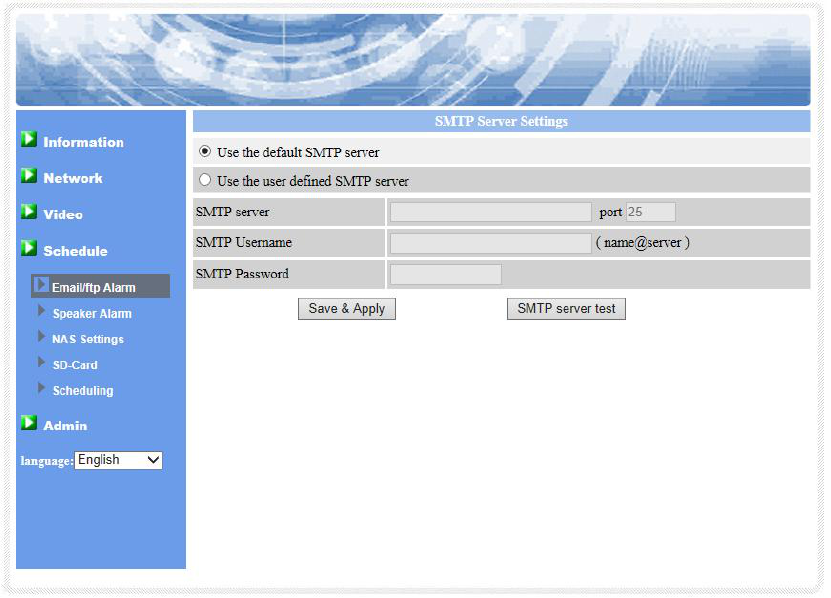Click the ( name@server ) hint text
The height and width of the screenshot is (598, 831).
coord(643,243)
